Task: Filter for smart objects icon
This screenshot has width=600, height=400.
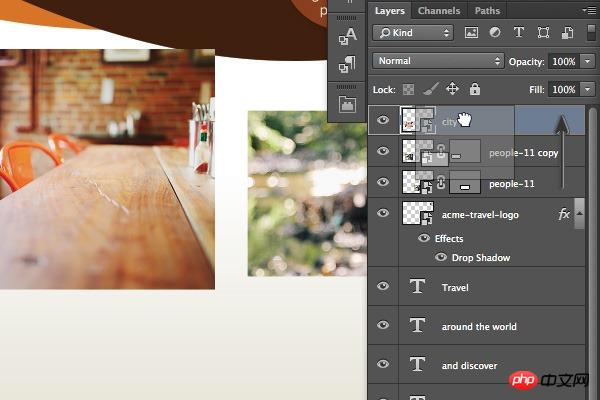Action: tap(567, 33)
